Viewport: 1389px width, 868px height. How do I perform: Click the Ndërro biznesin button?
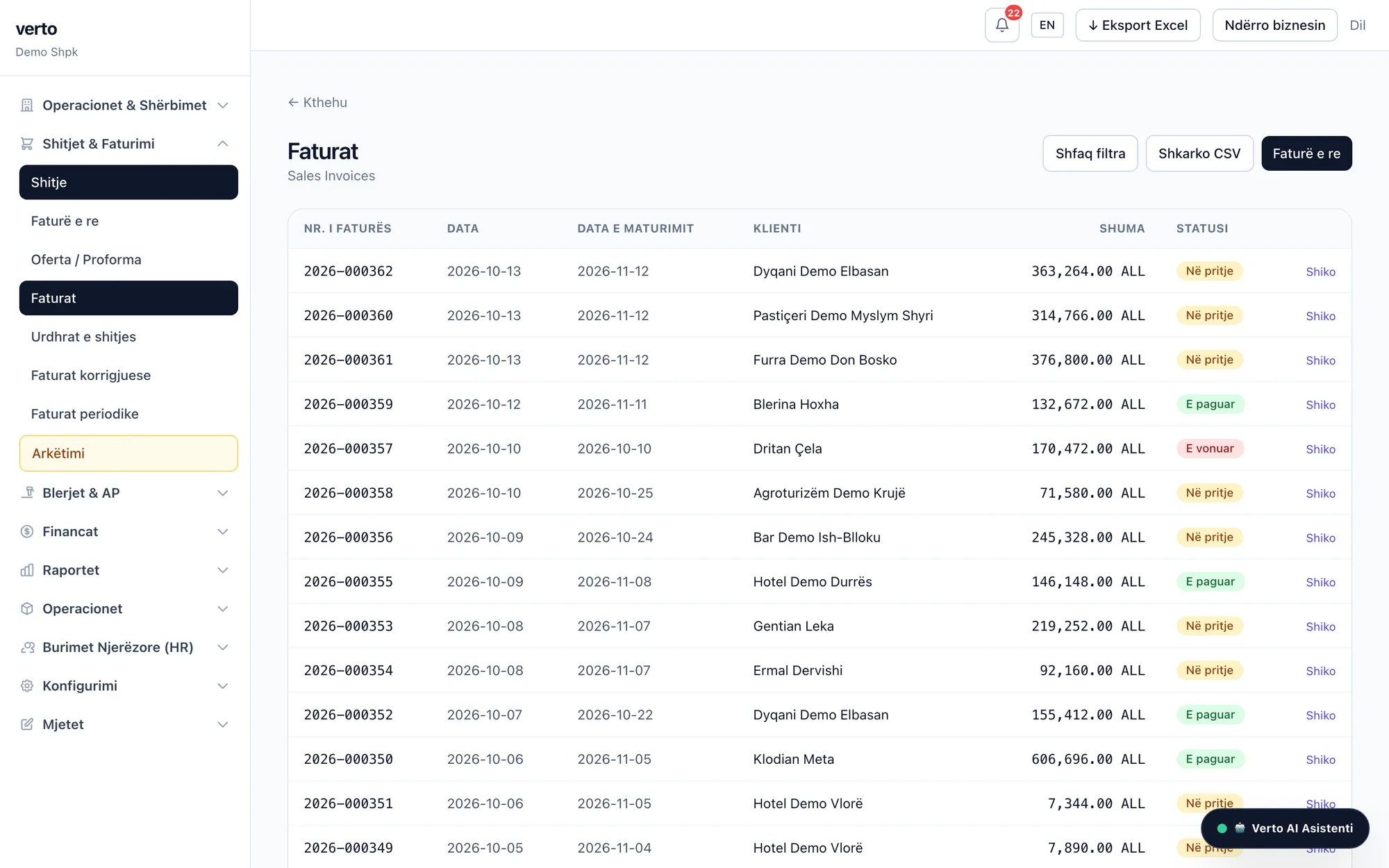point(1275,25)
